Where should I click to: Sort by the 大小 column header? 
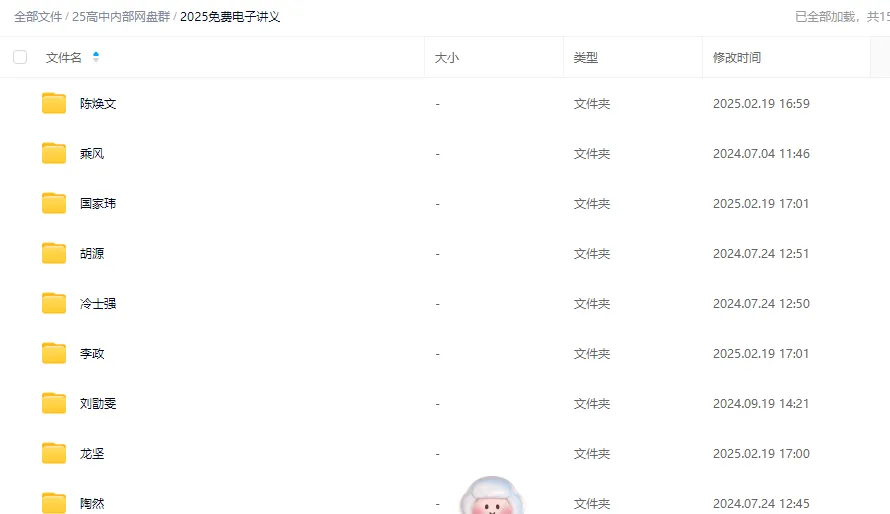[447, 57]
